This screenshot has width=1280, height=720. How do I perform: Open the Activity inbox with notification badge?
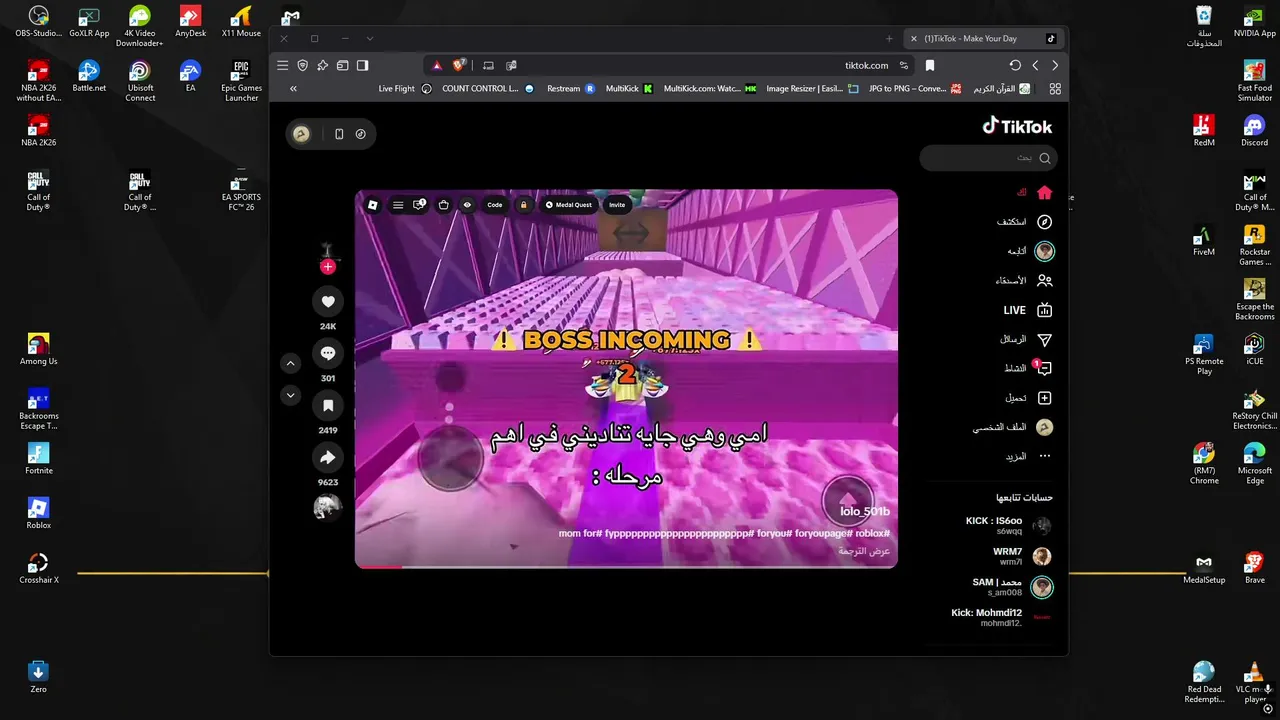1044,368
